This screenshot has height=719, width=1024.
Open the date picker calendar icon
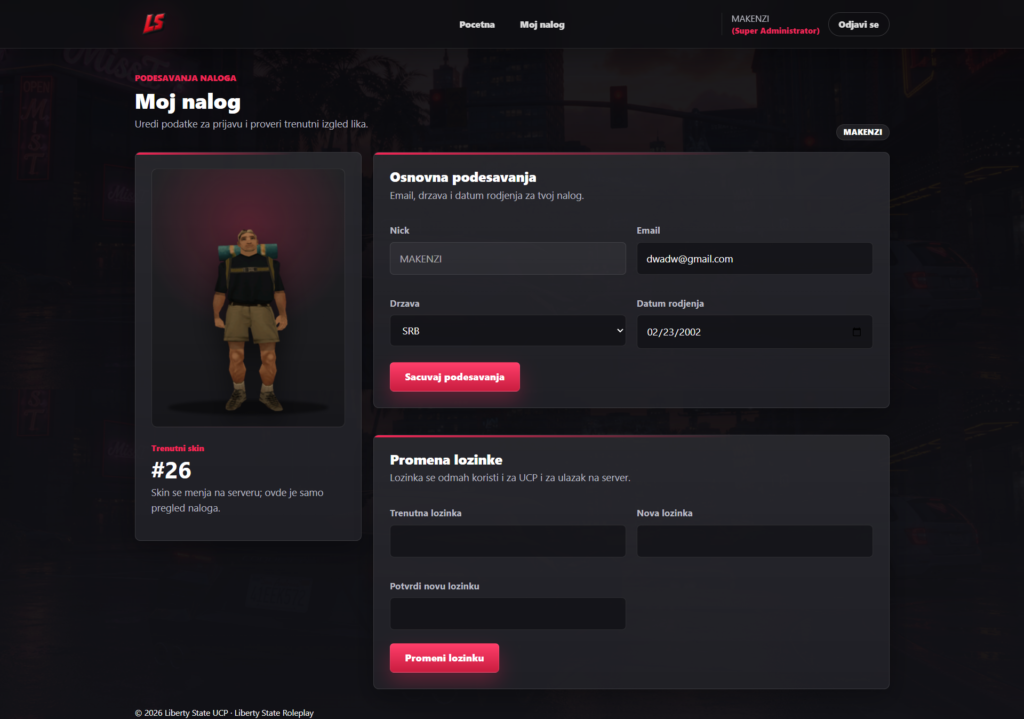856,332
